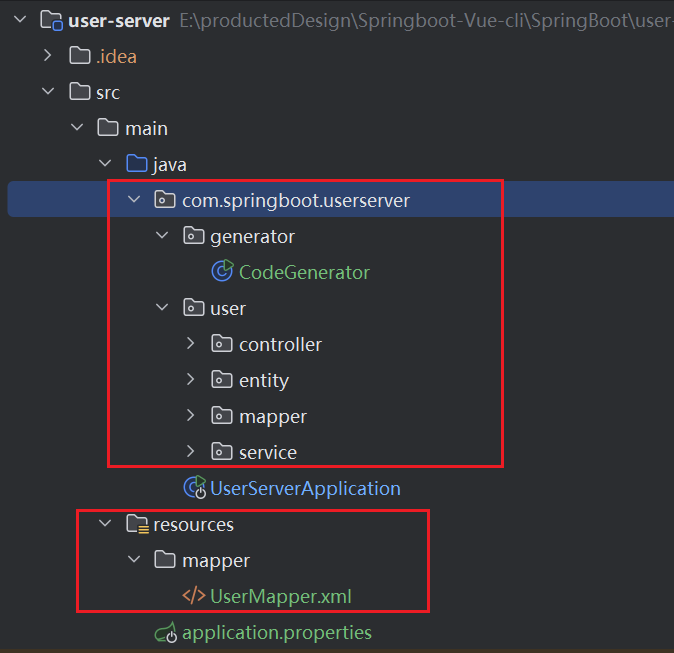
Task: Click the application.properties leaf icon
Action: point(165,632)
